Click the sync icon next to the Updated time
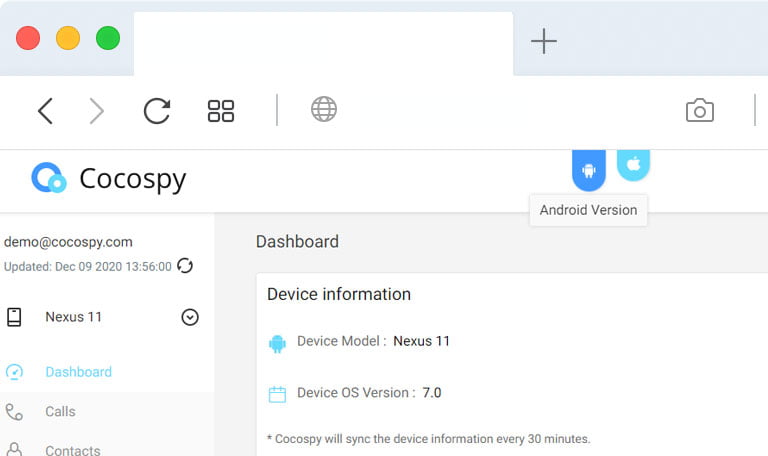Screen dimensions: 768x456 185,266
